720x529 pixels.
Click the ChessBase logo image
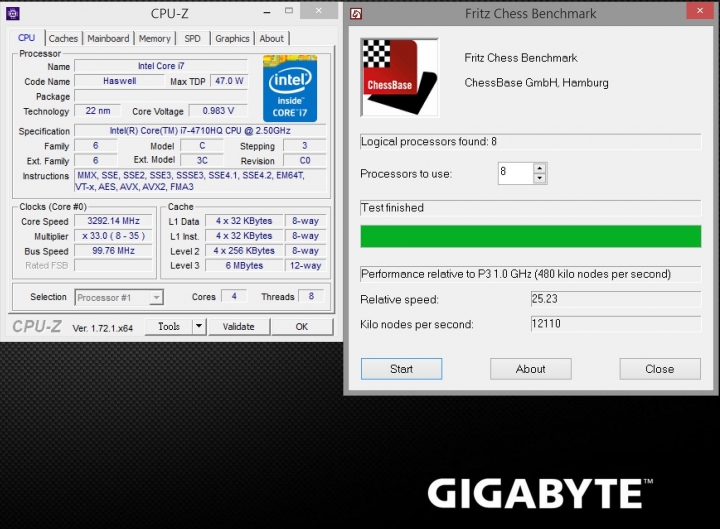399,77
